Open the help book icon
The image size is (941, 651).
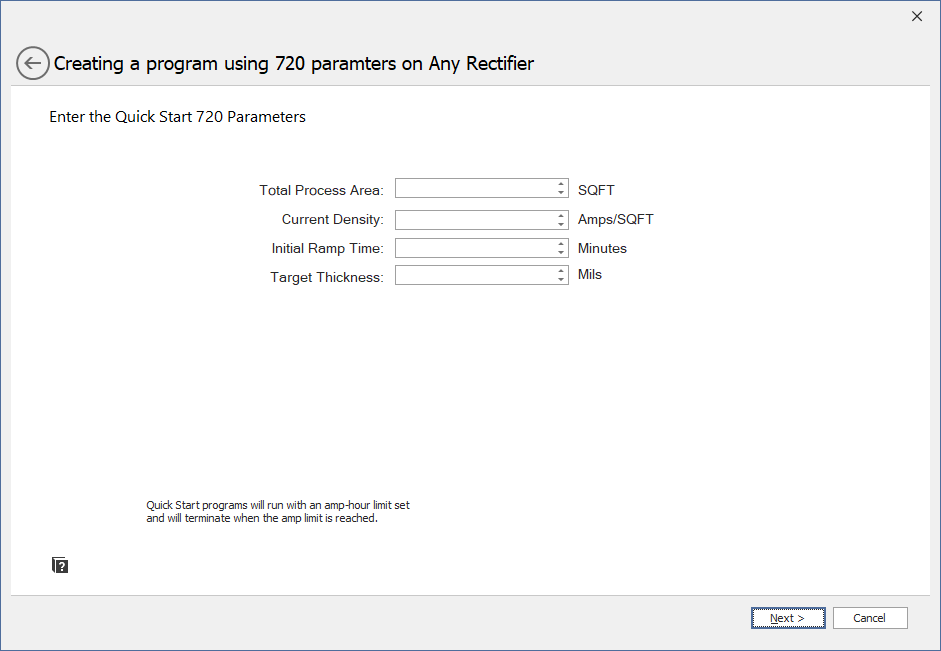pos(60,566)
